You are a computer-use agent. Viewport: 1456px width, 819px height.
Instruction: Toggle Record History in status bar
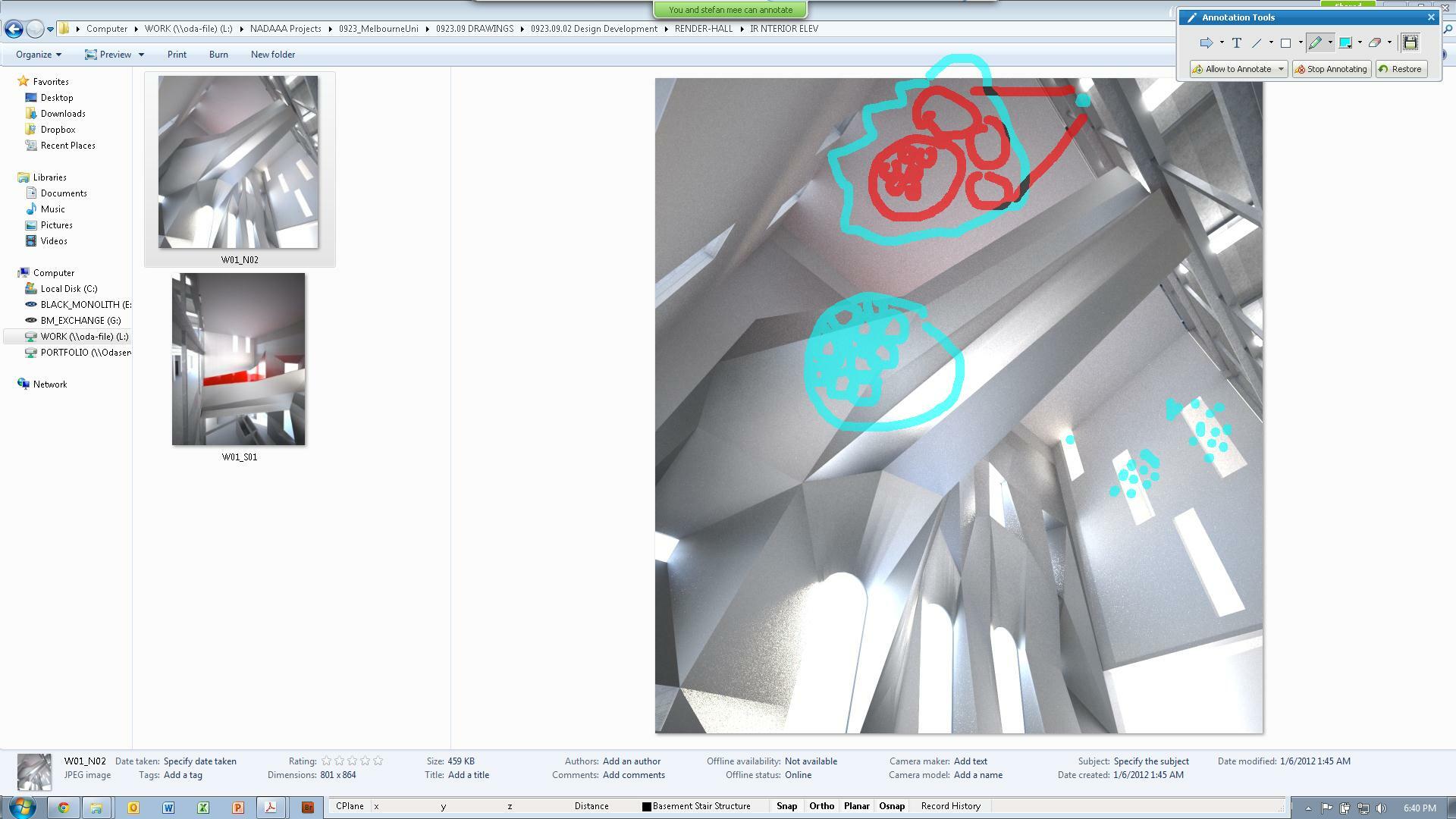[x=951, y=806]
